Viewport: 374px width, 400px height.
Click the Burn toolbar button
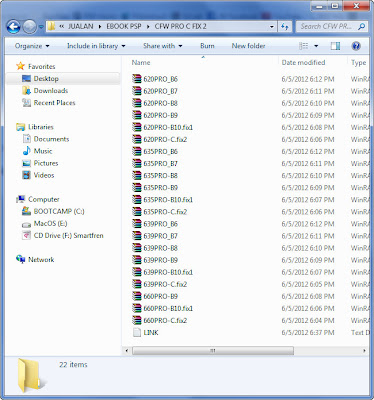tap(207, 46)
